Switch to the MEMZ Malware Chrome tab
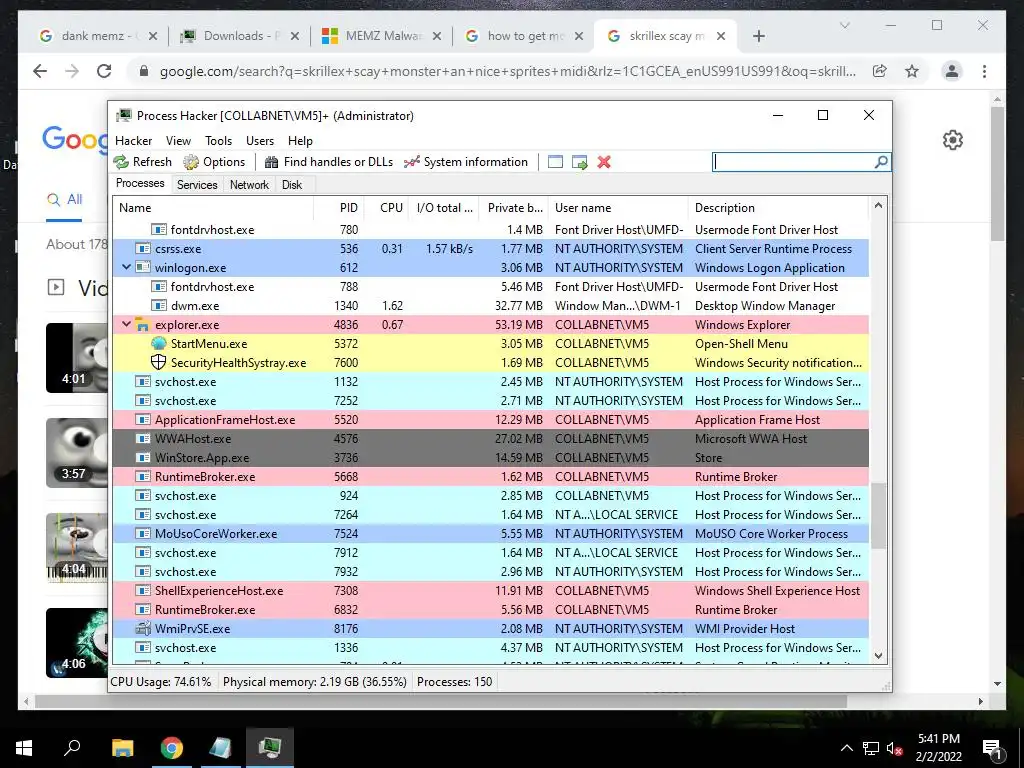 [381, 36]
